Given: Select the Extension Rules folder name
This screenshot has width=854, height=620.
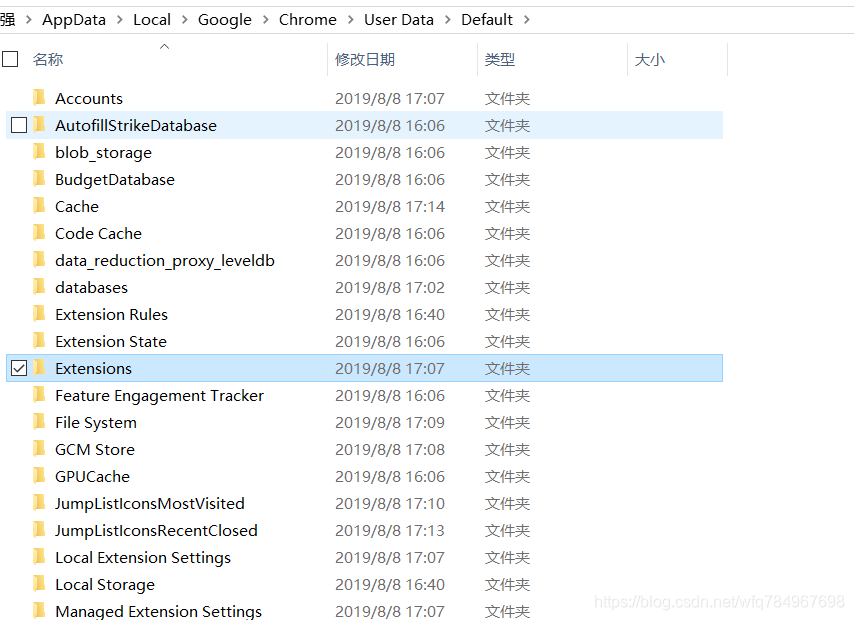Looking at the screenshot, I should (x=112, y=315).
